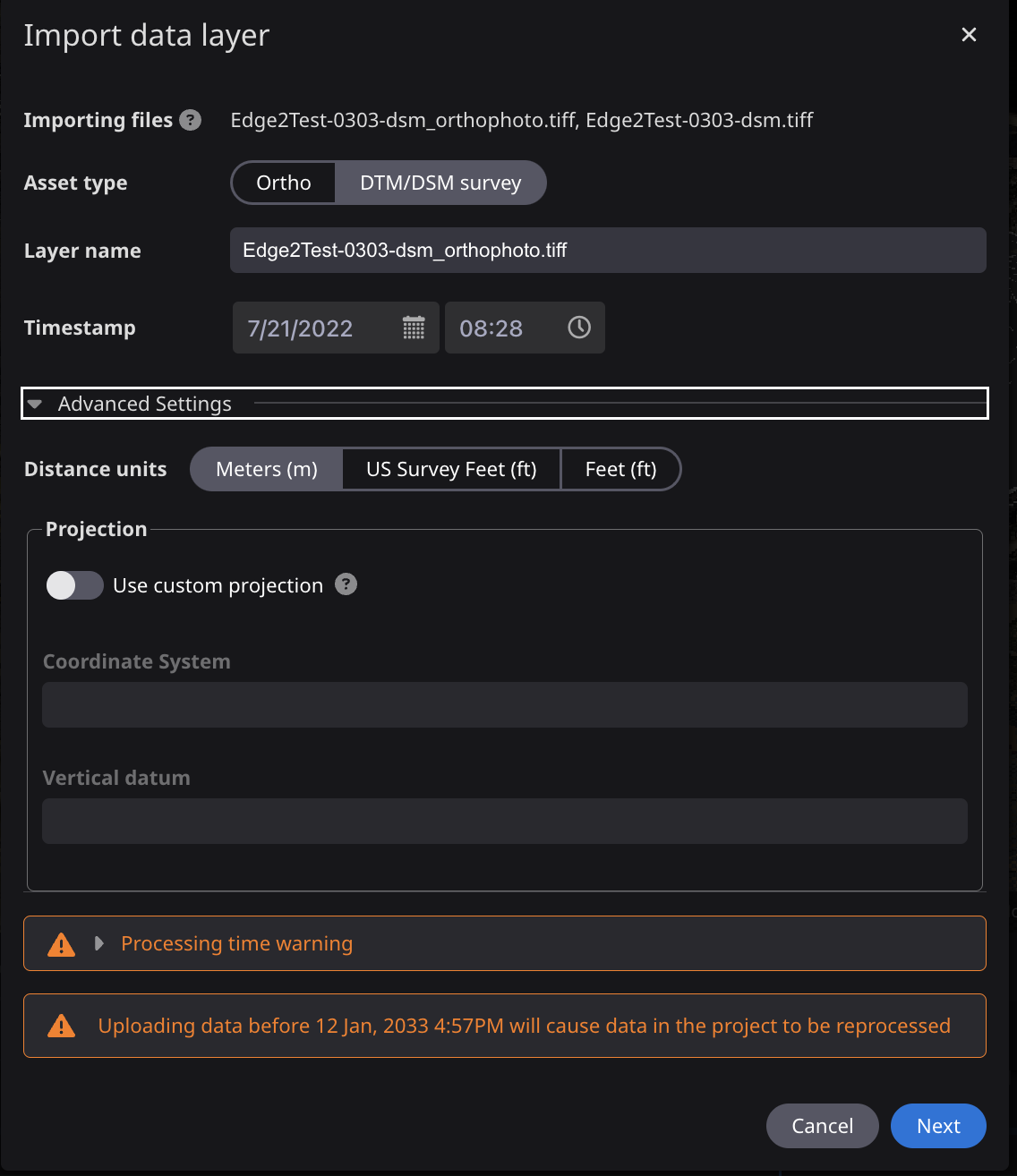Click the Importing files help icon

point(190,120)
